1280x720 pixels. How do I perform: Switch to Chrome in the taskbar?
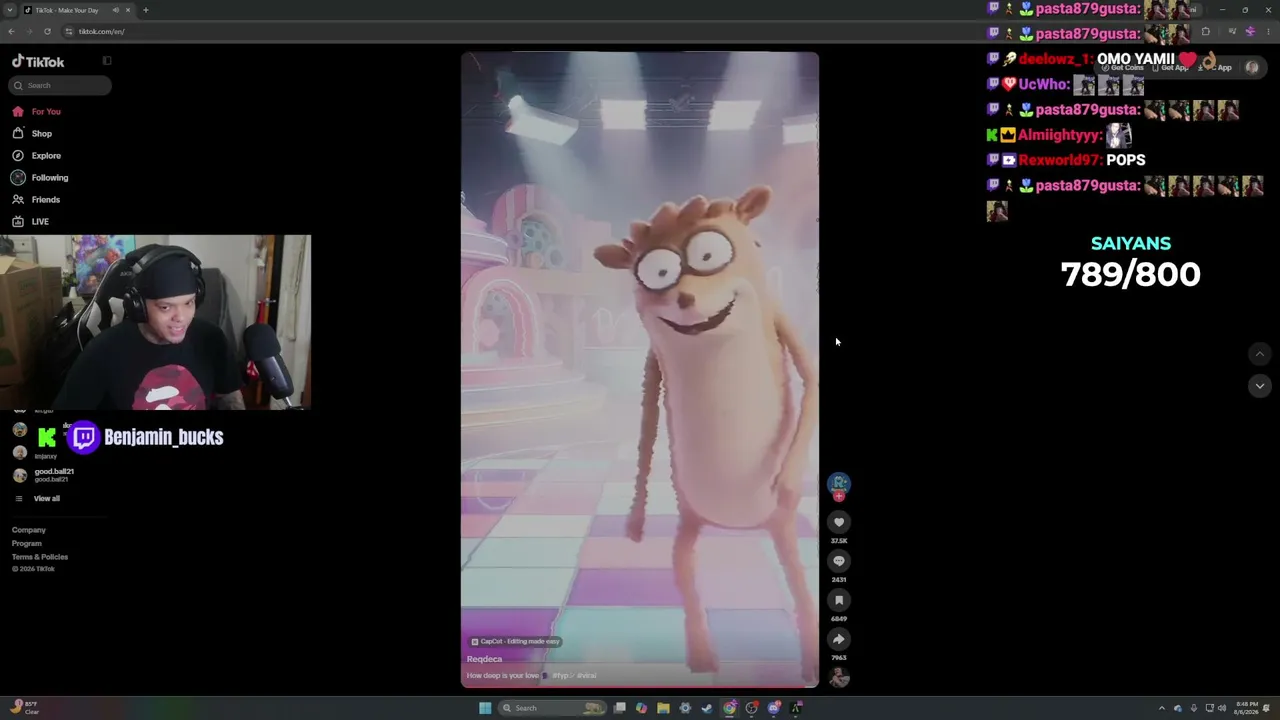(730, 708)
